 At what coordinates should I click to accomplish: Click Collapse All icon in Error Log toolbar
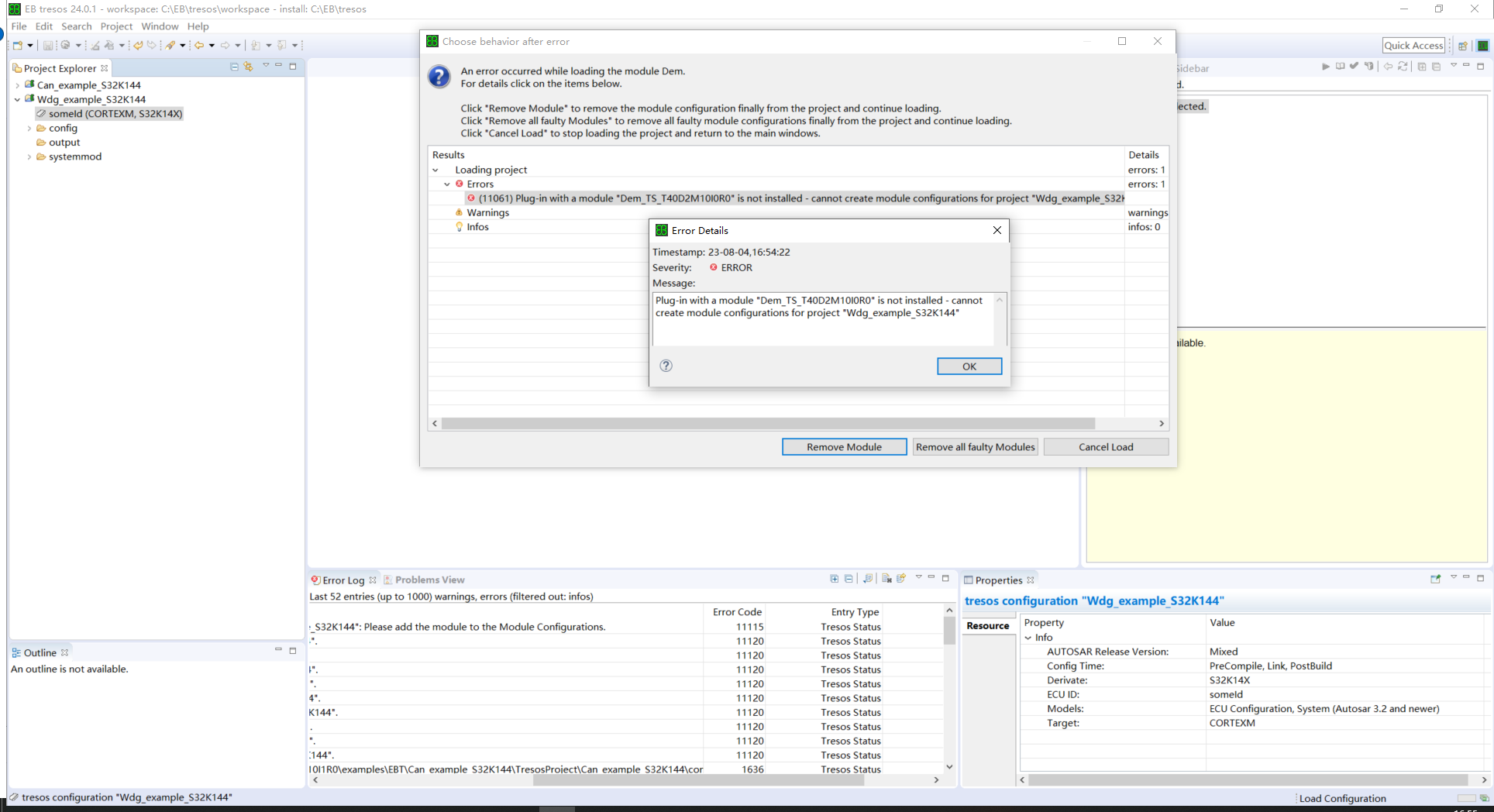tap(849, 579)
